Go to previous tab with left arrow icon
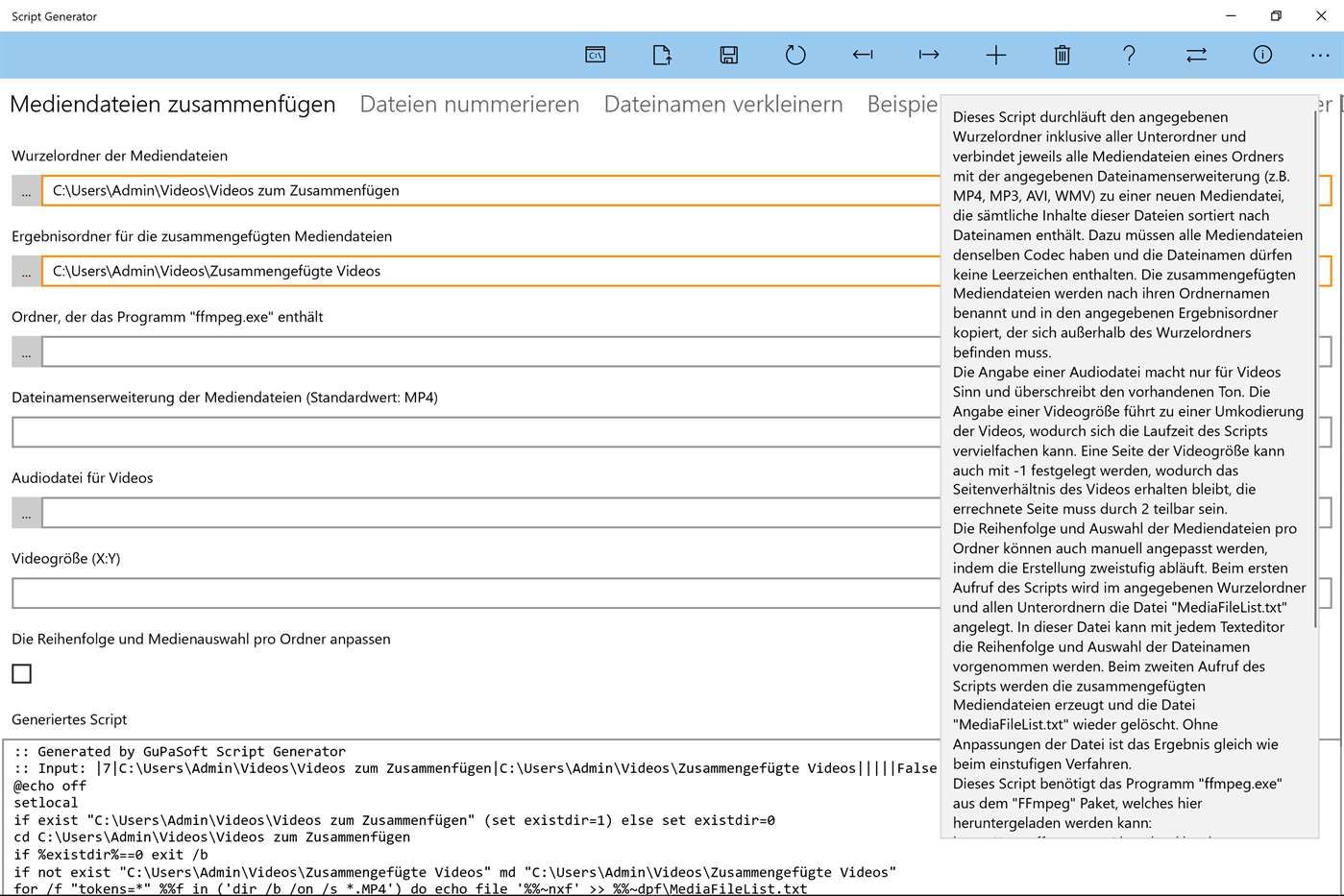The width and height of the screenshot is (1344, 896). [863, 55]
